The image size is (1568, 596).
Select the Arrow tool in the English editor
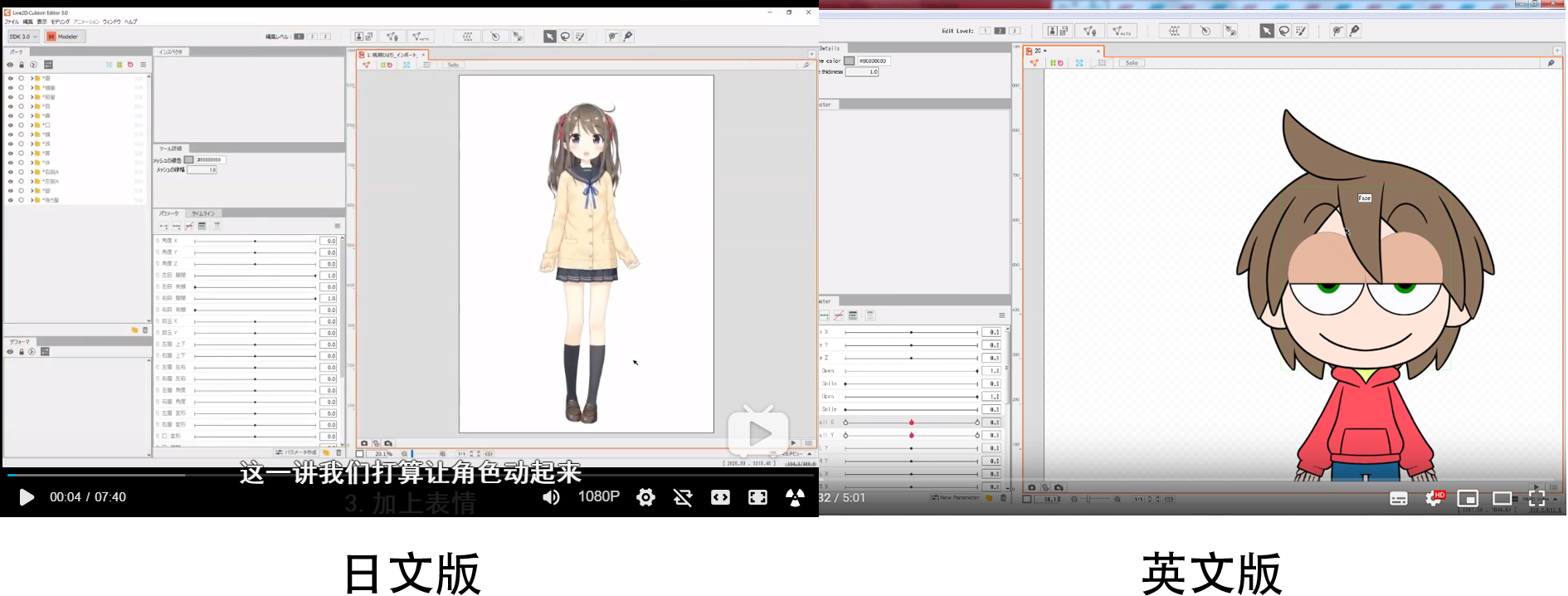(1267, 31)
